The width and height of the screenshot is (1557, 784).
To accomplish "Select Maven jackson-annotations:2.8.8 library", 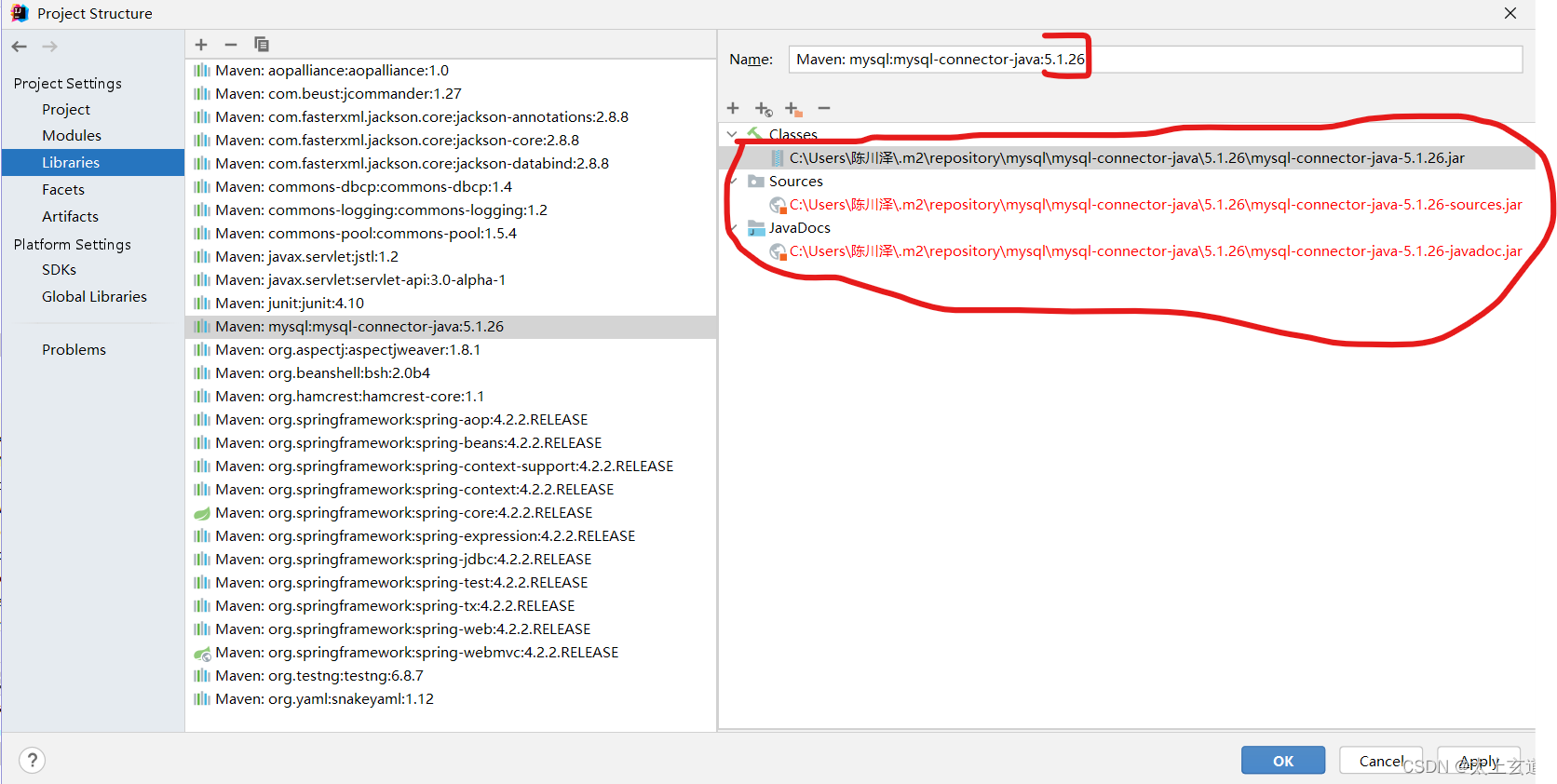I will [x=422, y=117].
